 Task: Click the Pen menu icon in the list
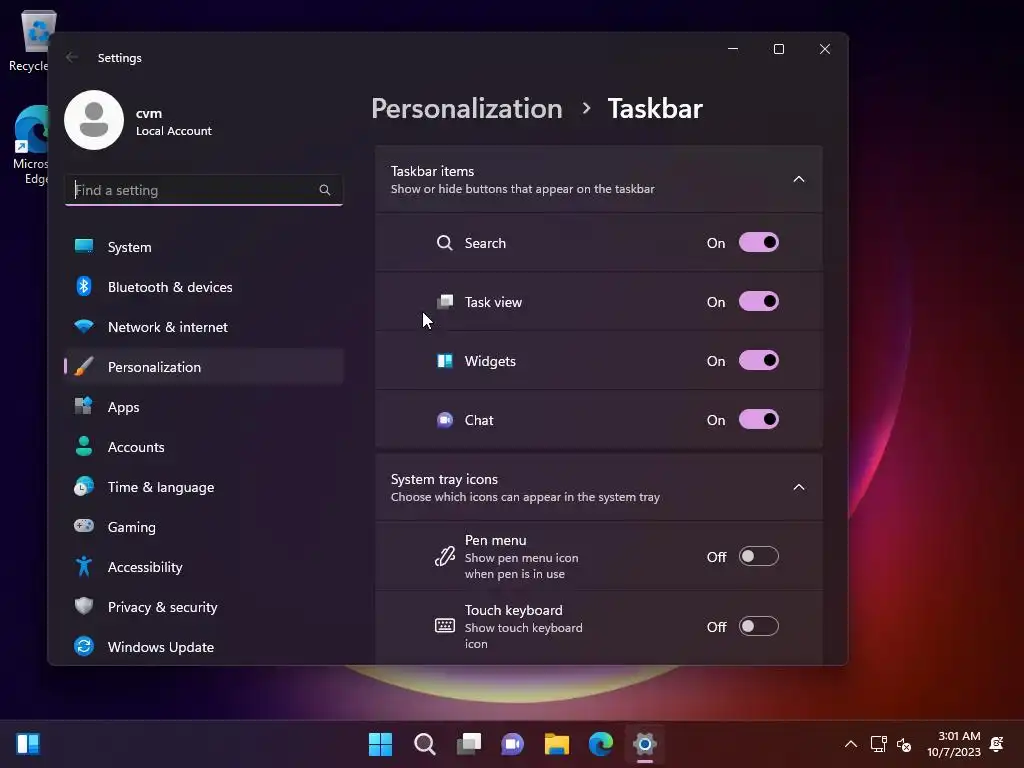click(x=445, y=556)
